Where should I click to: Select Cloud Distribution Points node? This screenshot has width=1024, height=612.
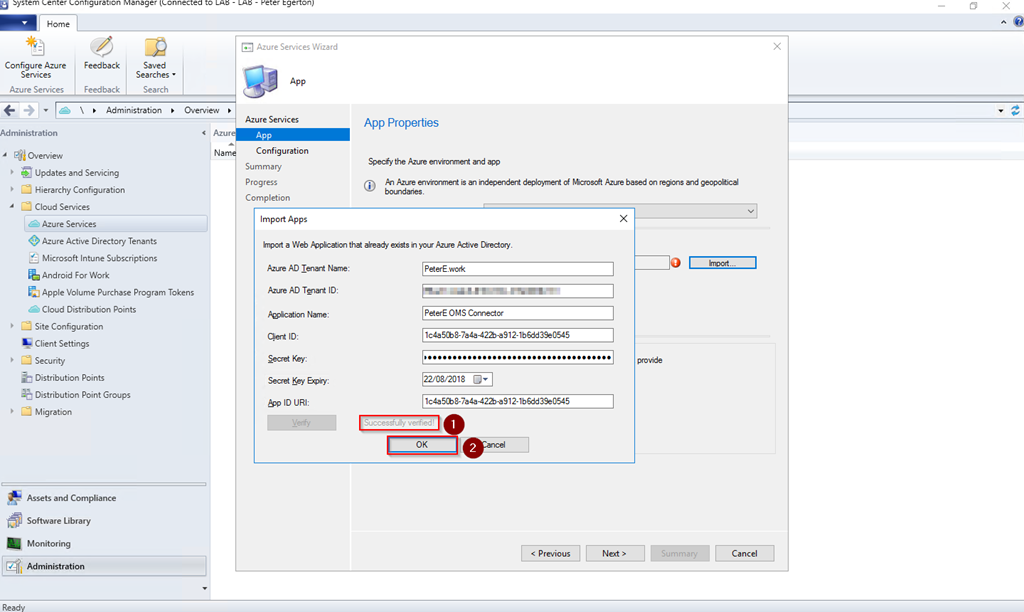[88, 309]
